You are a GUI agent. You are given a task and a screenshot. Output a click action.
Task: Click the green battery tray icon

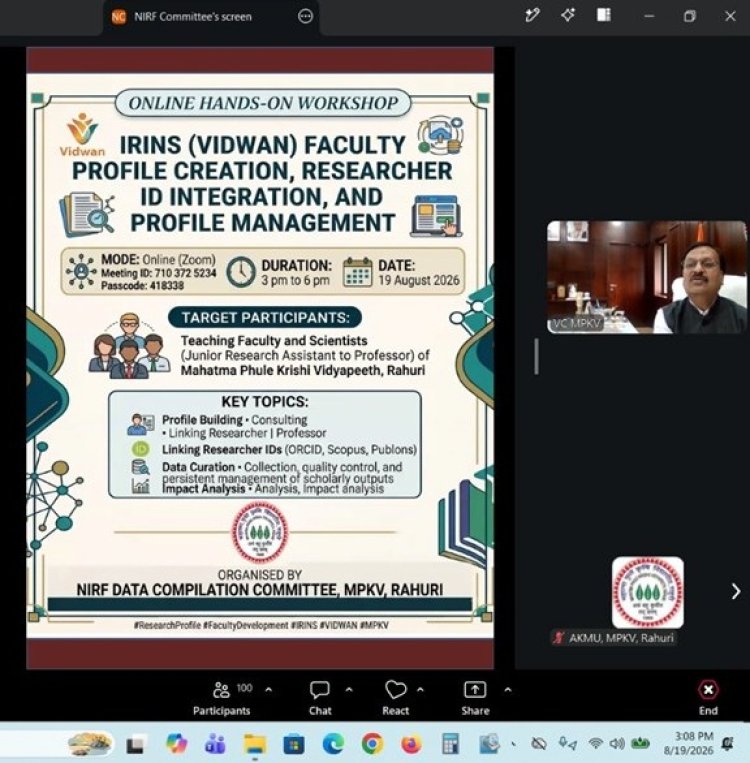pos(640,743)
